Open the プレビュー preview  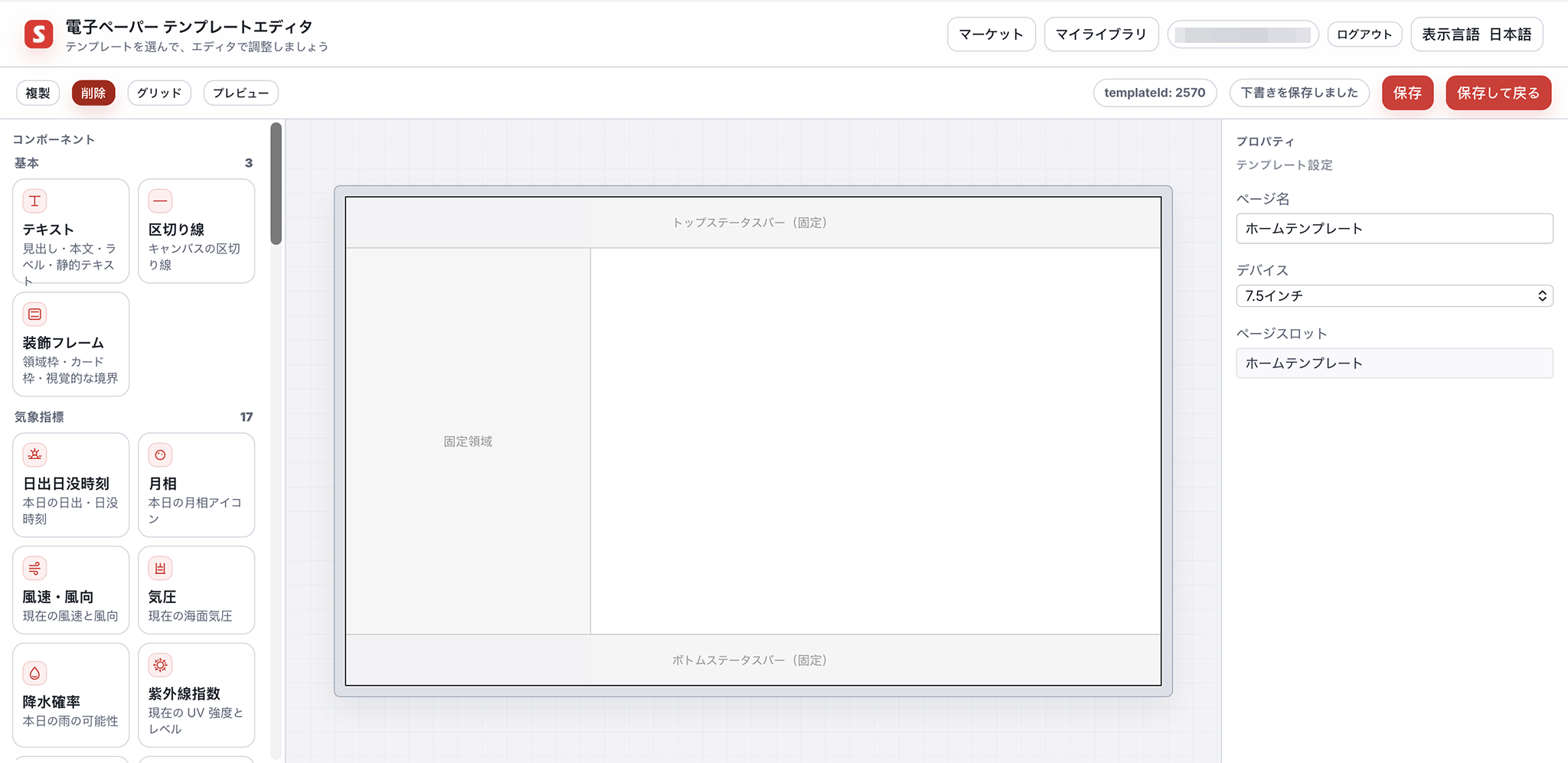(x=240, y=93)
